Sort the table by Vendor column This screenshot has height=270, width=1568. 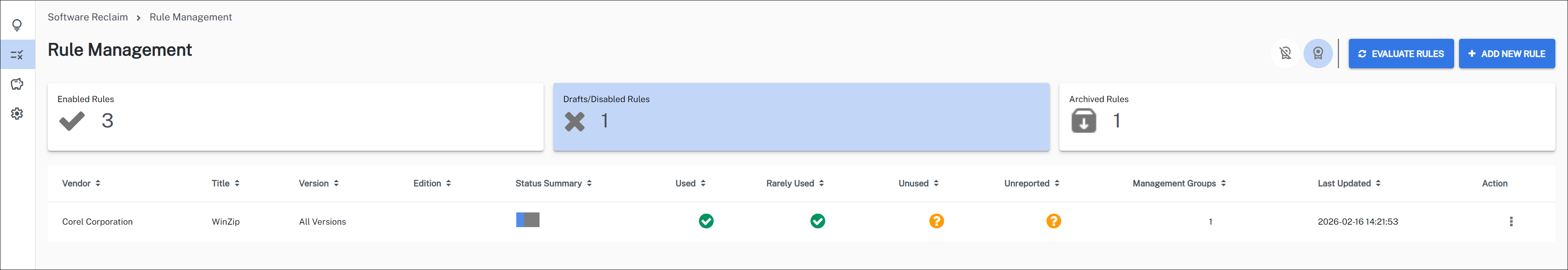tap(81, 183)
